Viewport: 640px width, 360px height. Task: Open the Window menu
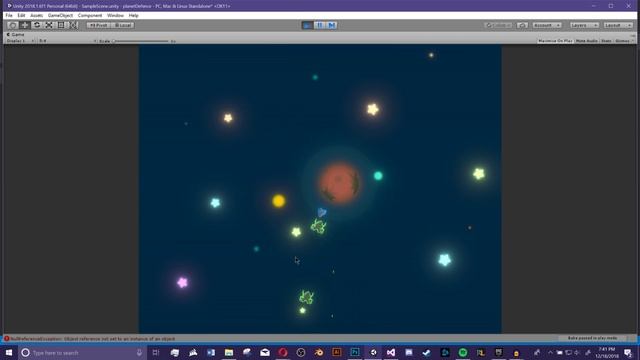point(115,16)
